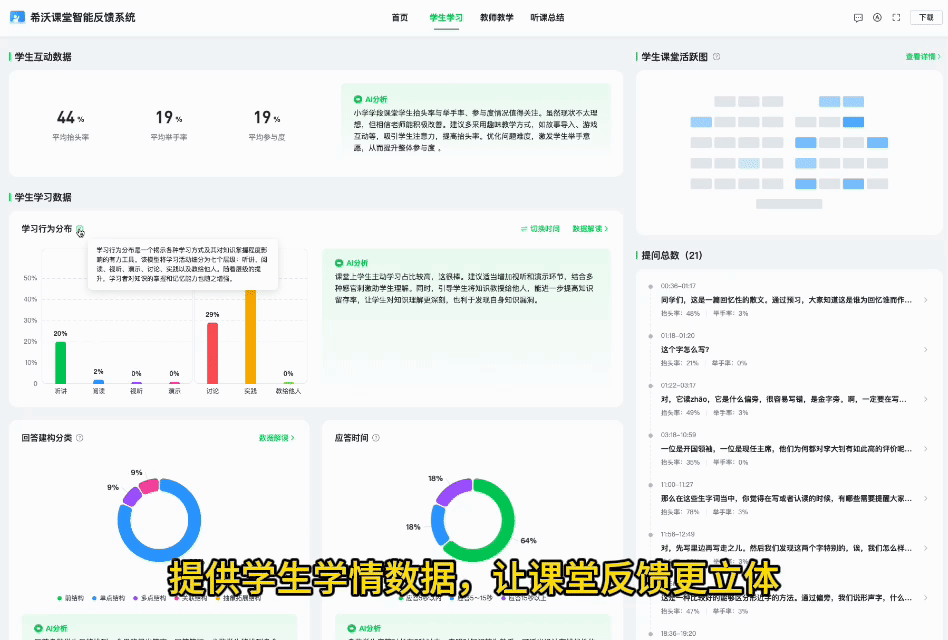
Task: Open 查看详情 for classroom activity map
Action: [x=923, y=57]
